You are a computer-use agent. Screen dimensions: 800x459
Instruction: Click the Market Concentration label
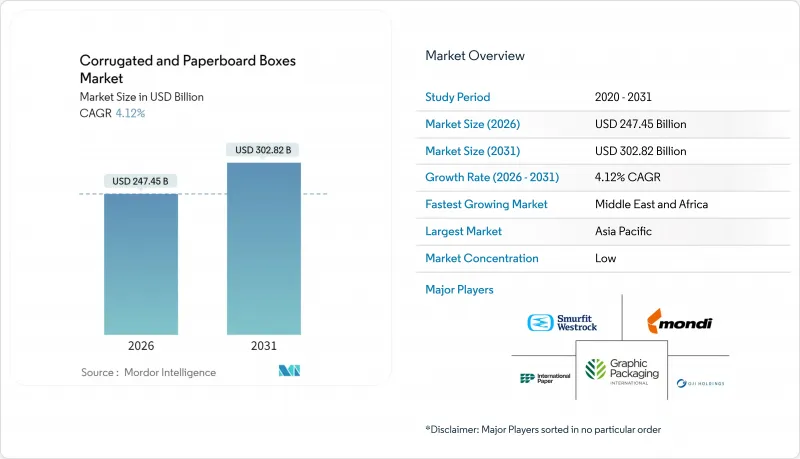pyautogui.click(x=482, y=258)
